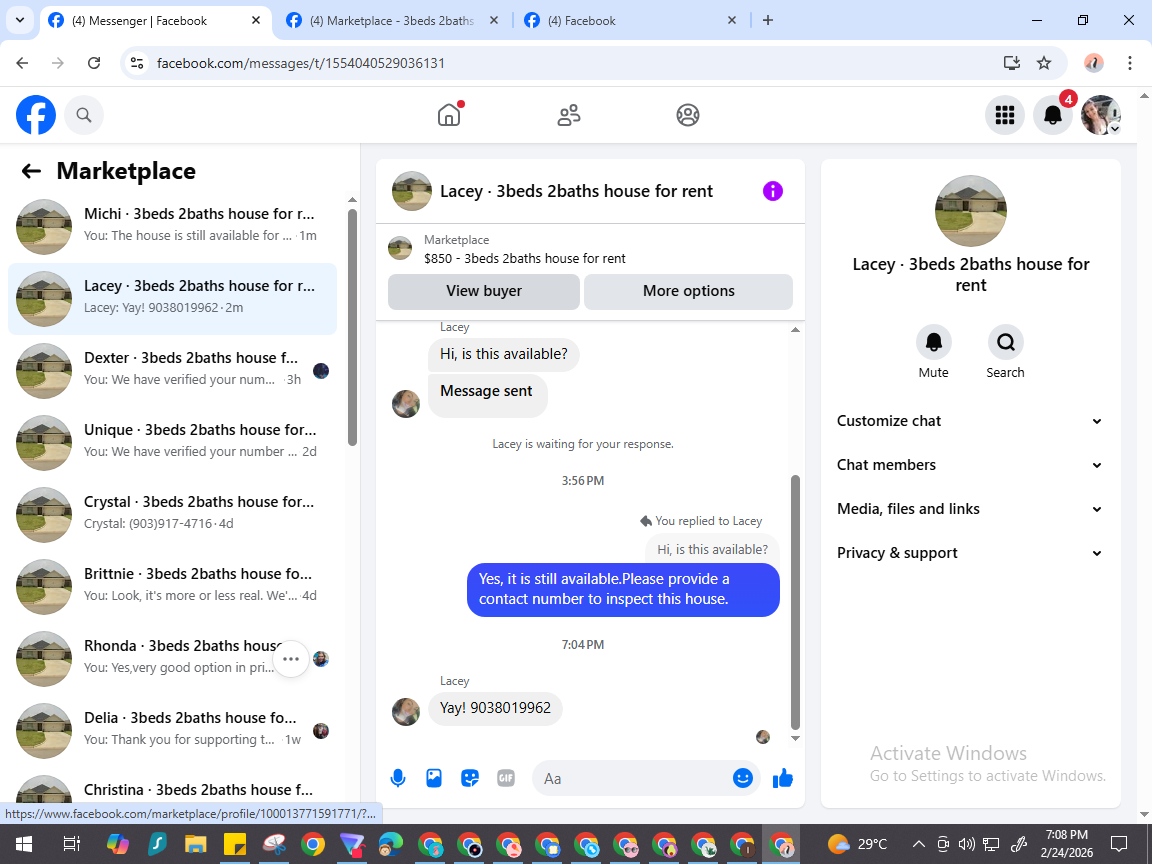
Task: Switch to the Messenger | Facebook tab
Action: tap(154, 21)
